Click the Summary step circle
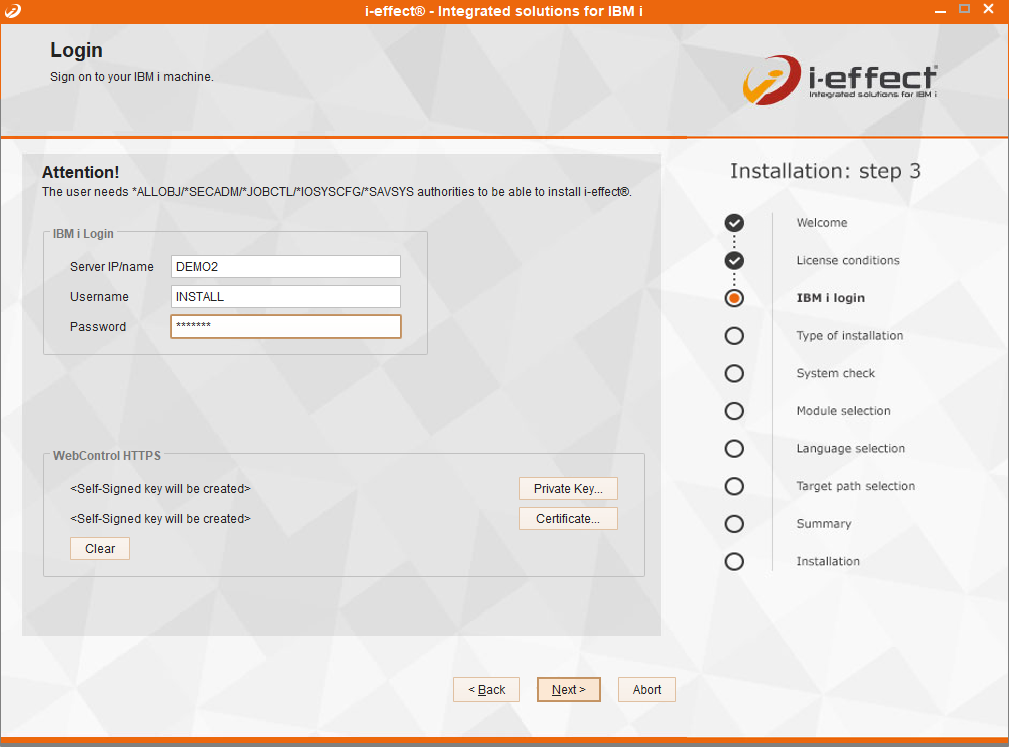 pos(734,524)
